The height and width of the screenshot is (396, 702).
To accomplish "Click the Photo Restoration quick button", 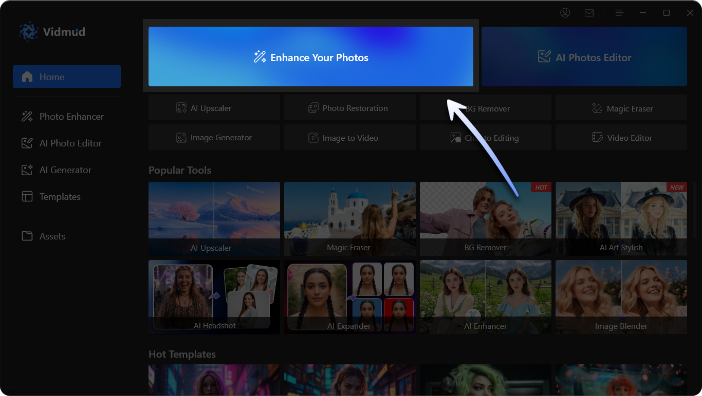I will point(350,108).
